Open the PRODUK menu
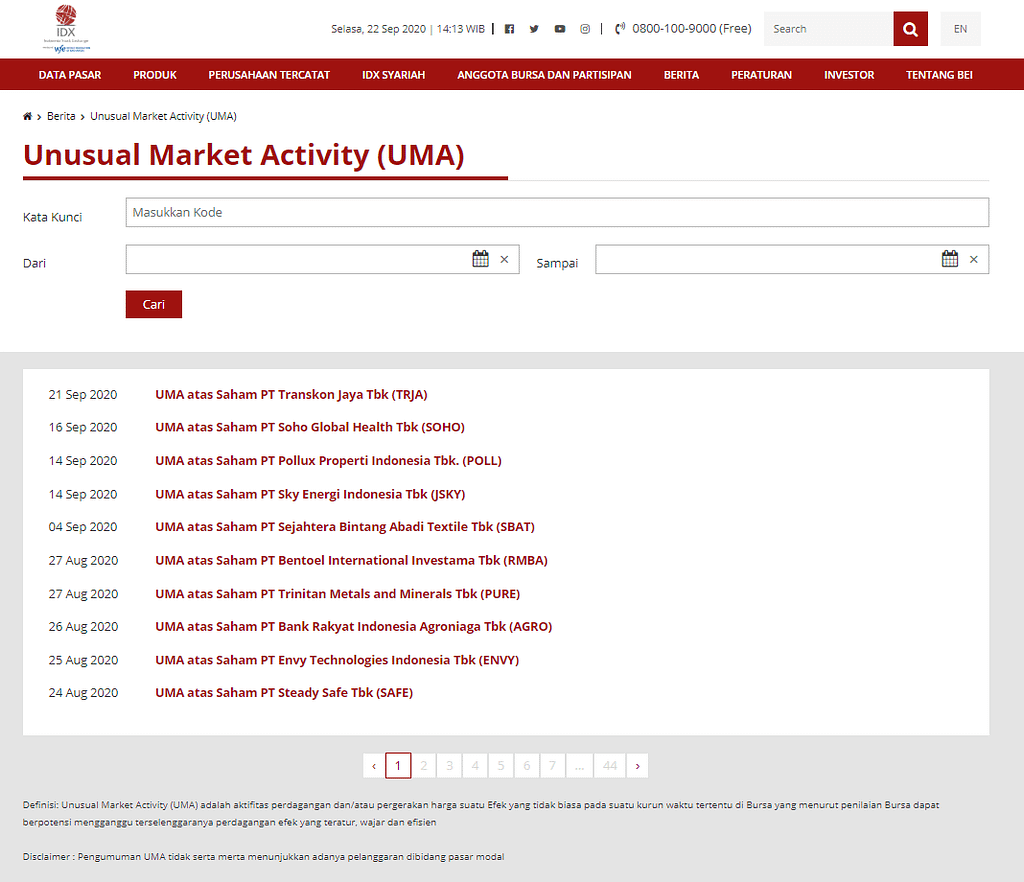Screen dimensions: 1024x882 155,75
